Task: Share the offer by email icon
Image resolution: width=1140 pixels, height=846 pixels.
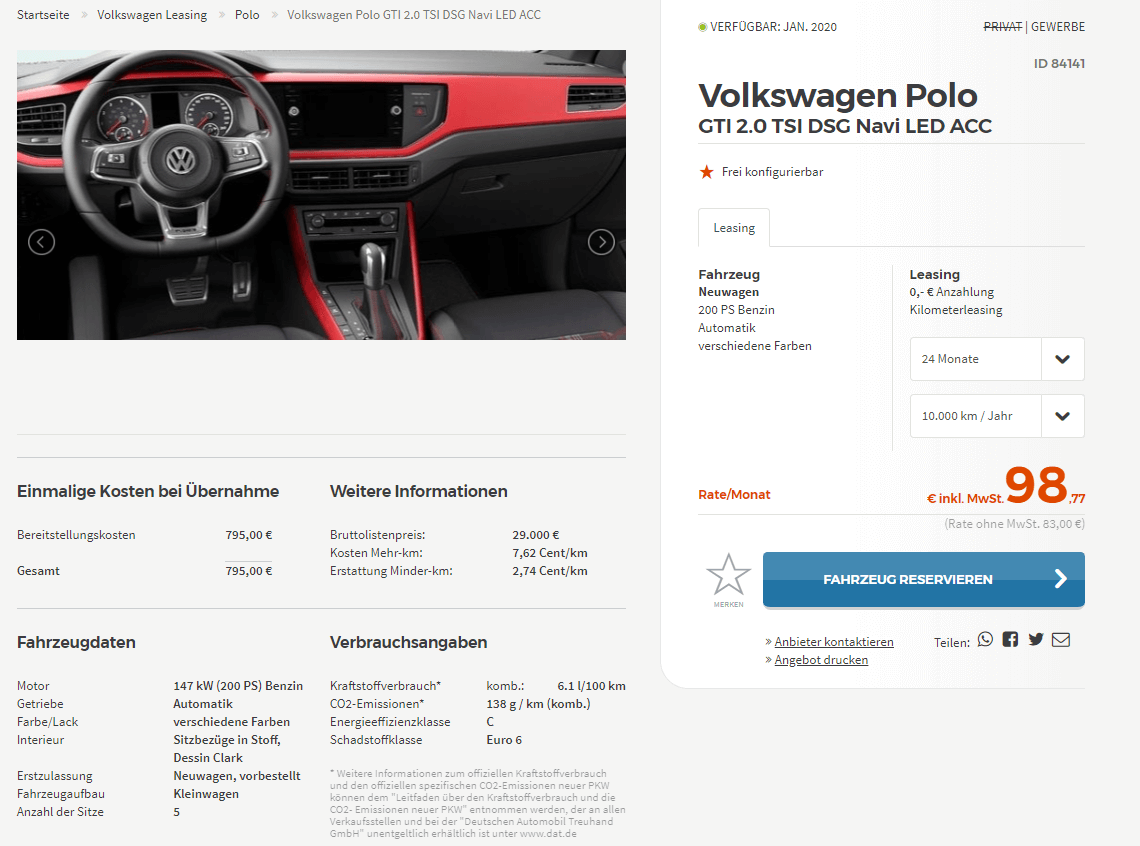Action: click(1061, 640)
